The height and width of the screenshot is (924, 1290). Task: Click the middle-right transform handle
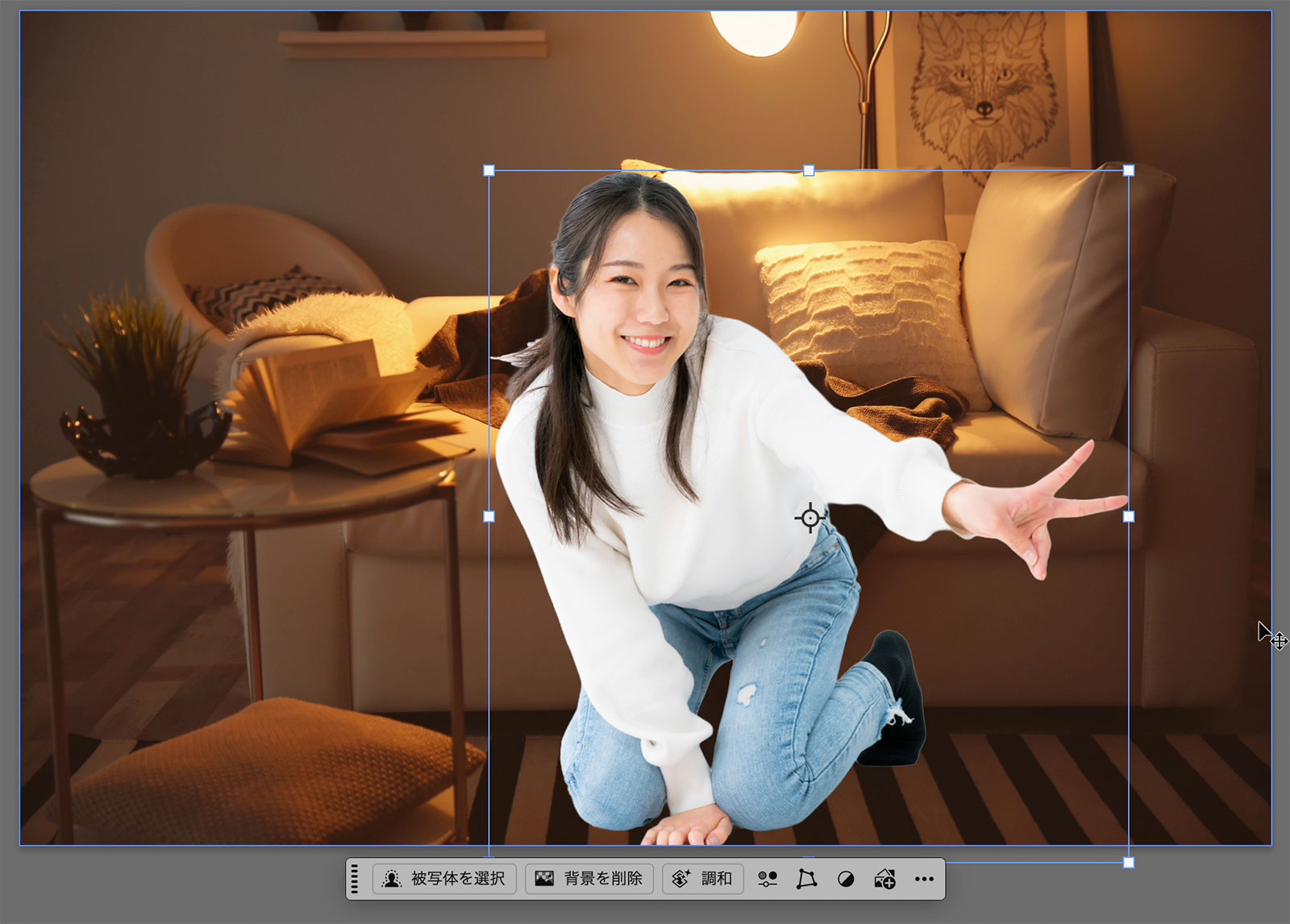pos(1129,516)
